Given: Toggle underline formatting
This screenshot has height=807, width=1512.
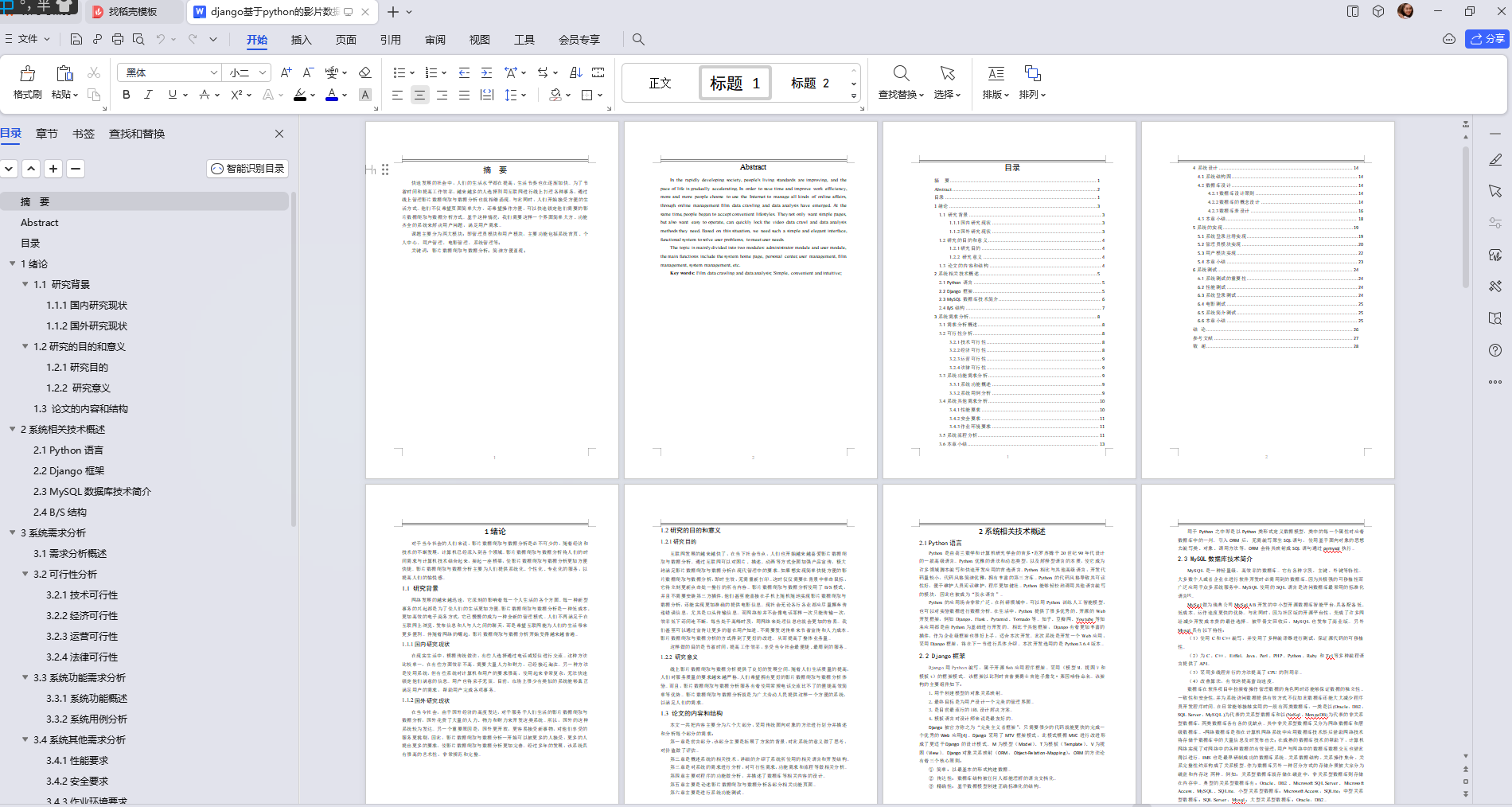Looking at the screenshot, I should click(x=172, y=95).
